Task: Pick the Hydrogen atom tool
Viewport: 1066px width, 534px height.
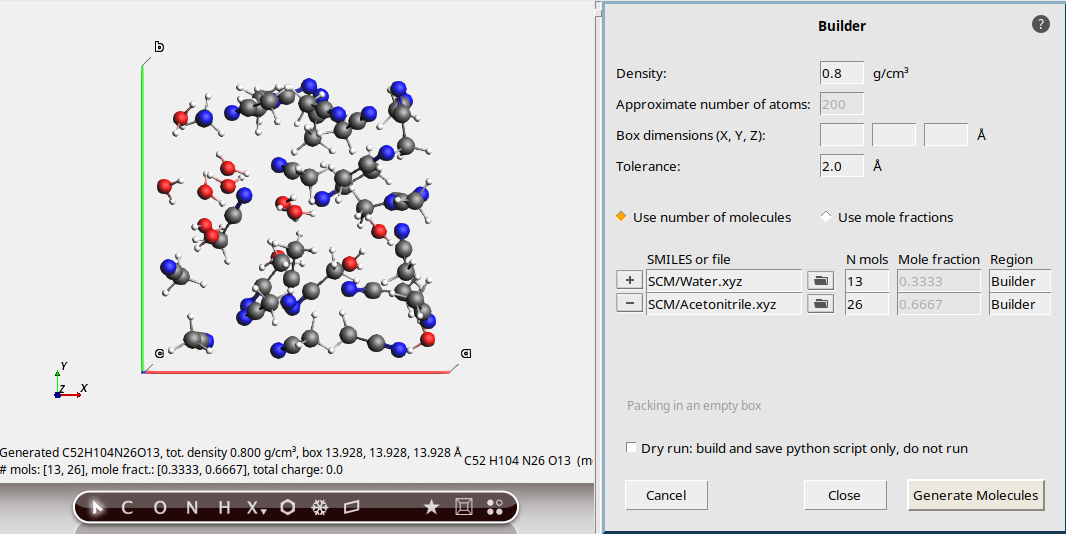Action: pos(225,507)
